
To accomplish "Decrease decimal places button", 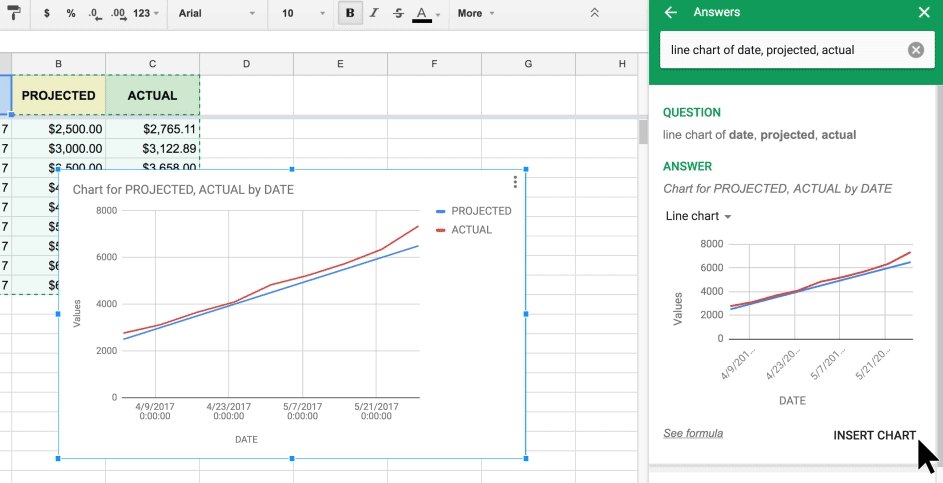I will pyautogui.click(x=94, y=13).
